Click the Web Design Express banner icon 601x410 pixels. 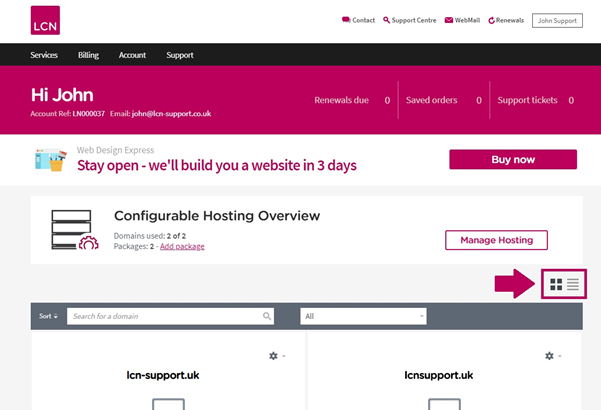tap(51, 160)
